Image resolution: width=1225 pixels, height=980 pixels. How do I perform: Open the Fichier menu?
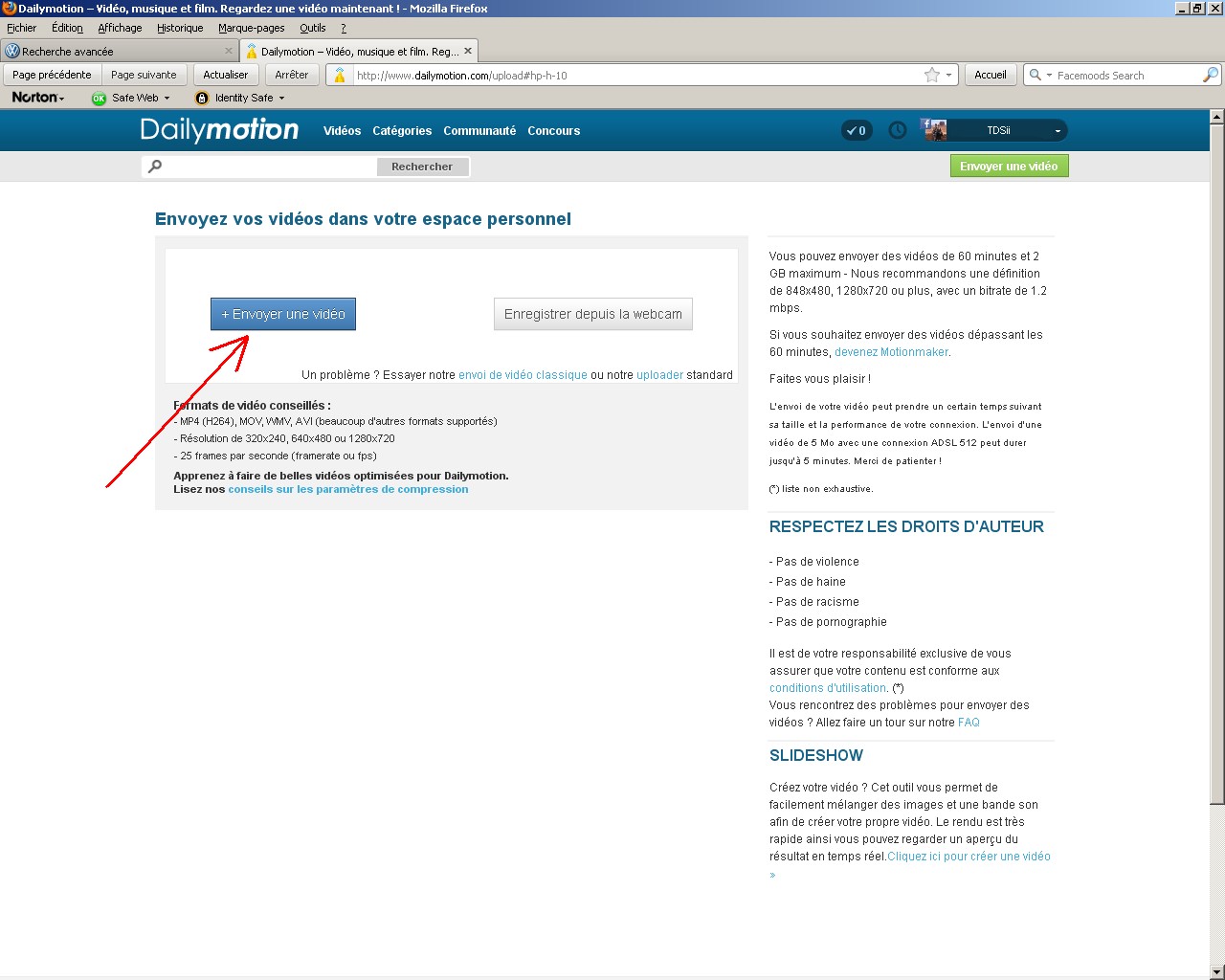tap(22, 28)
